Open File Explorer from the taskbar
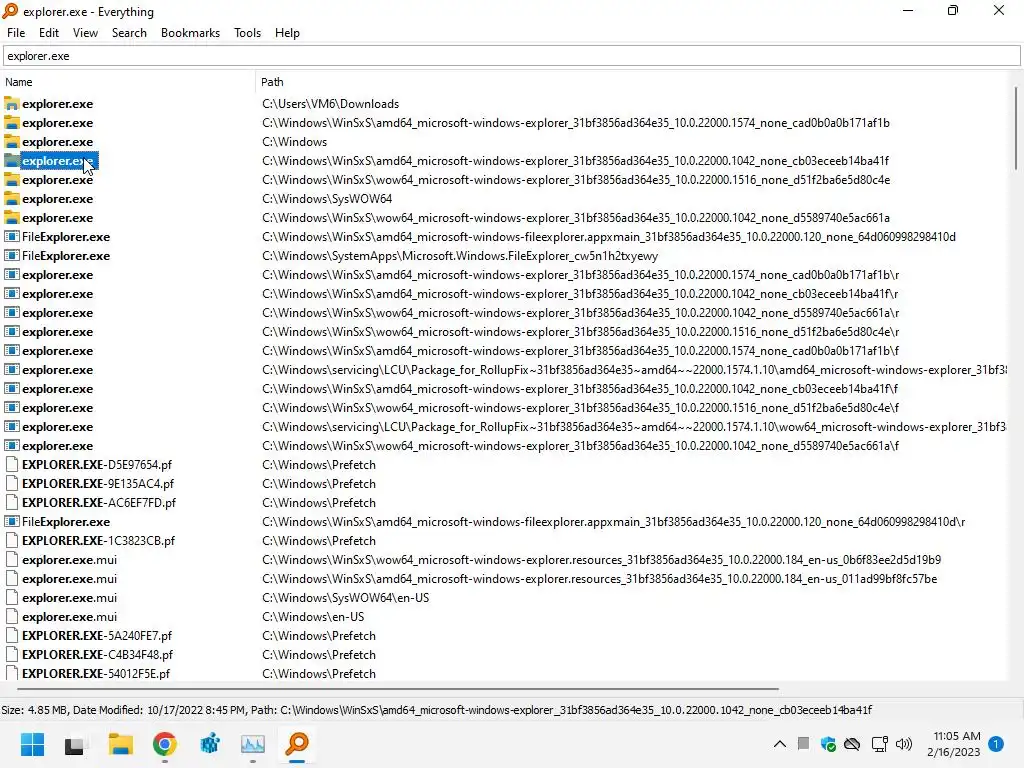 pos(120,744)
